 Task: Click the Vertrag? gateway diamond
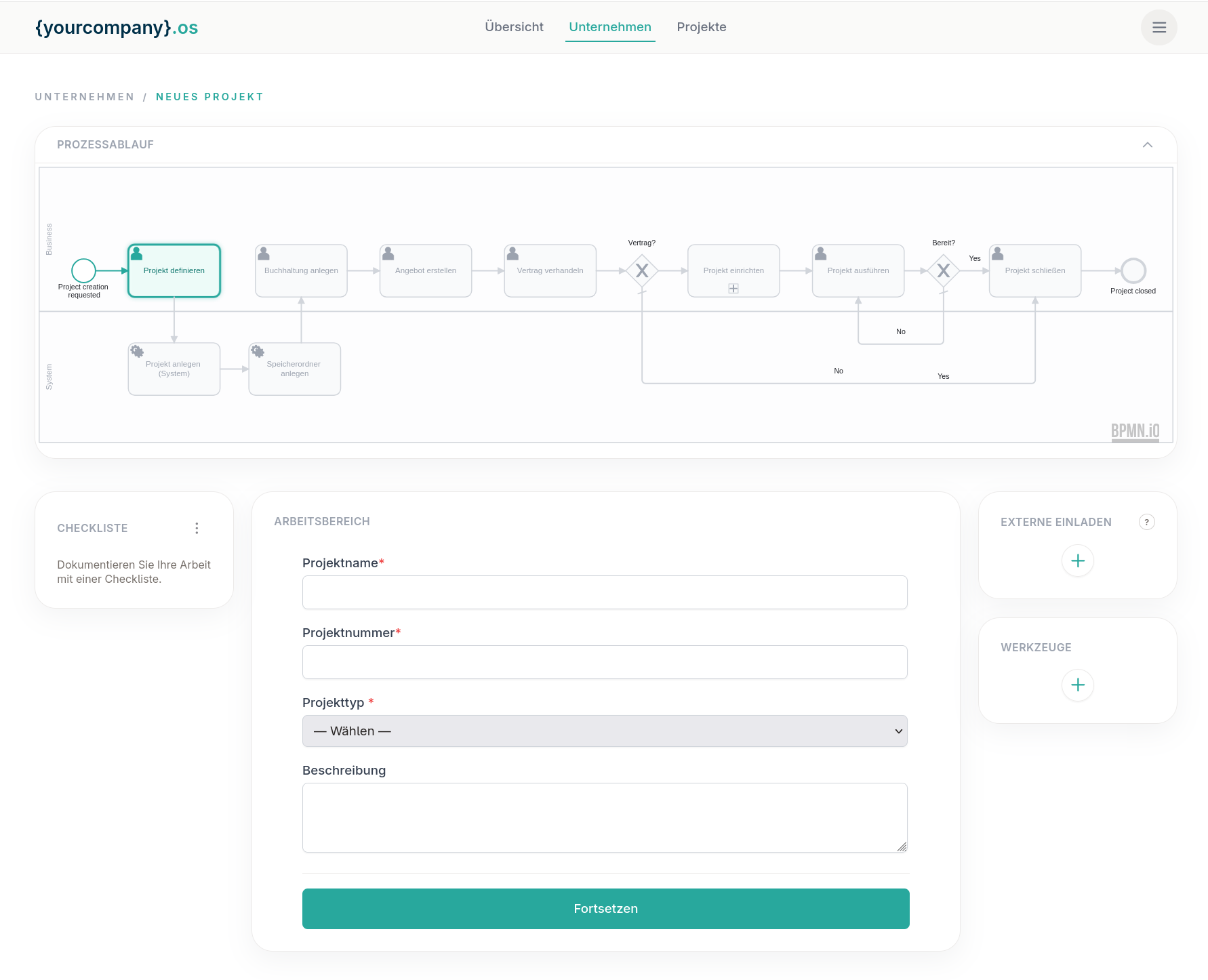click(642, 270)
